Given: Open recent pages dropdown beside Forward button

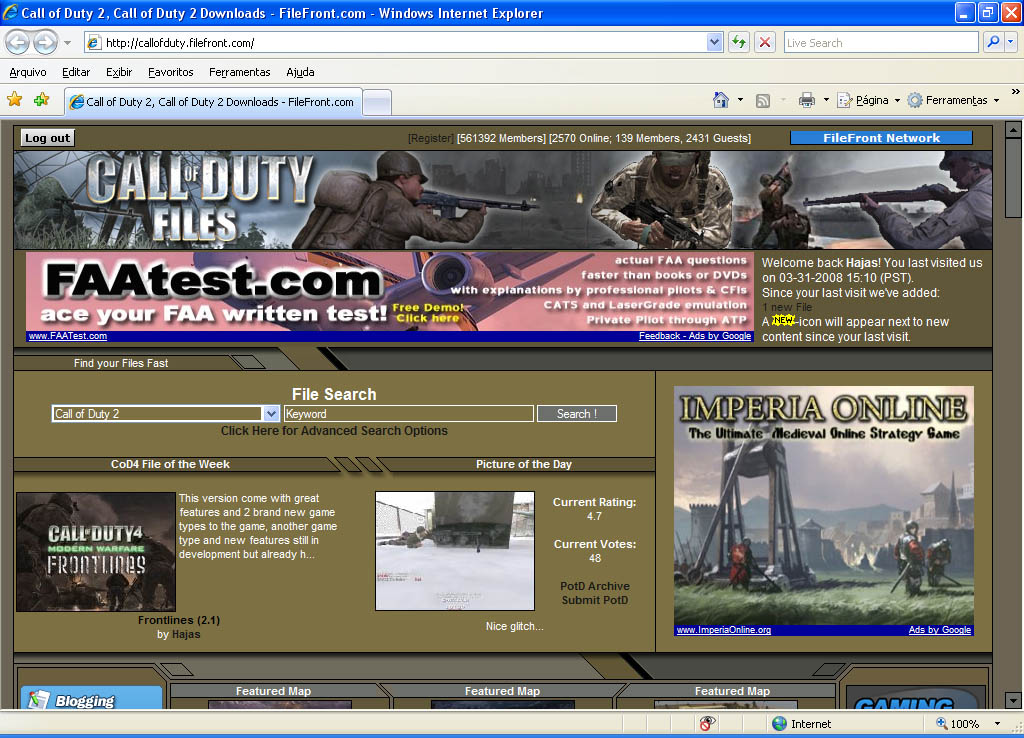Looking at the screenshot, I should click(67, 43).
